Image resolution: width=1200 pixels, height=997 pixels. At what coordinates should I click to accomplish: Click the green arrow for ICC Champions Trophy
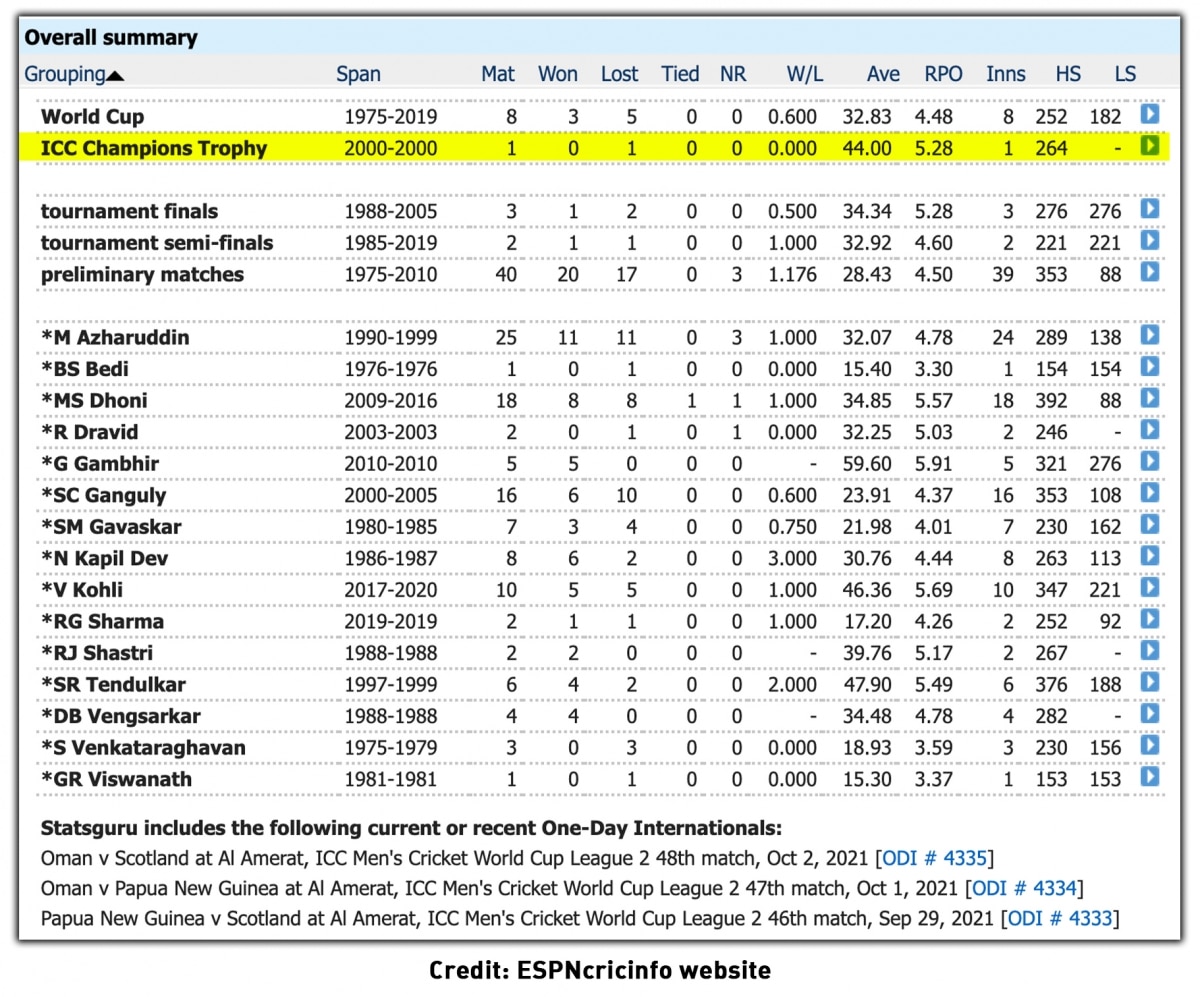click(1150, 147)
